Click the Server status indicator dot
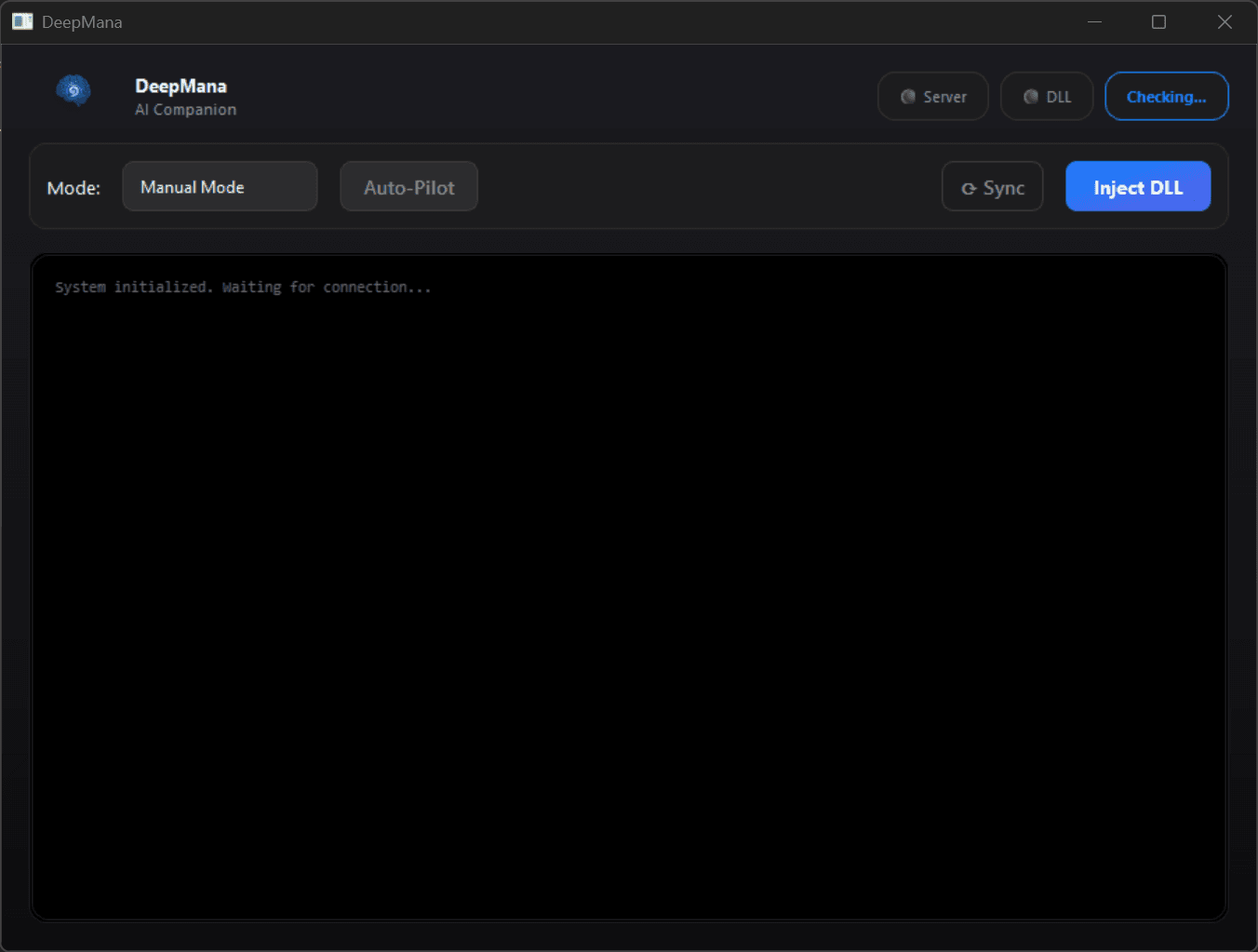Screen dimensions: 1258x952 point(907,96)
